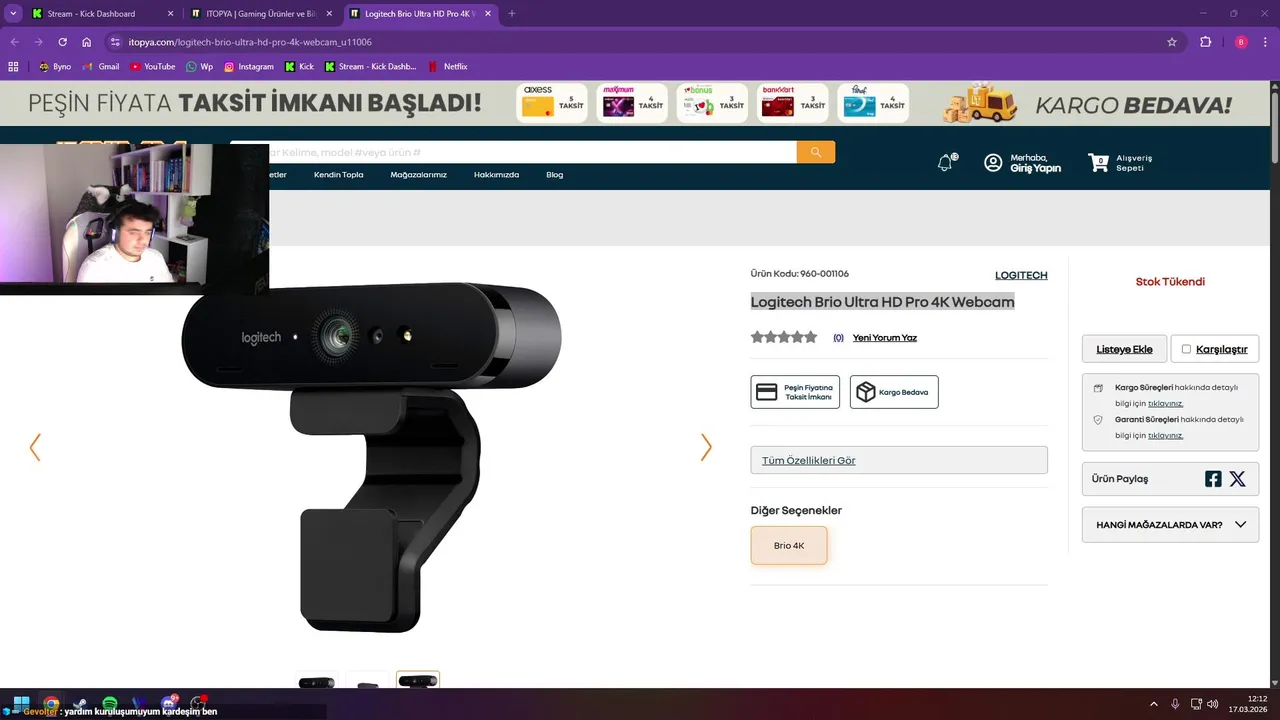
Task: Open the Netflix bookmark
Action: [x=448, y=67]
